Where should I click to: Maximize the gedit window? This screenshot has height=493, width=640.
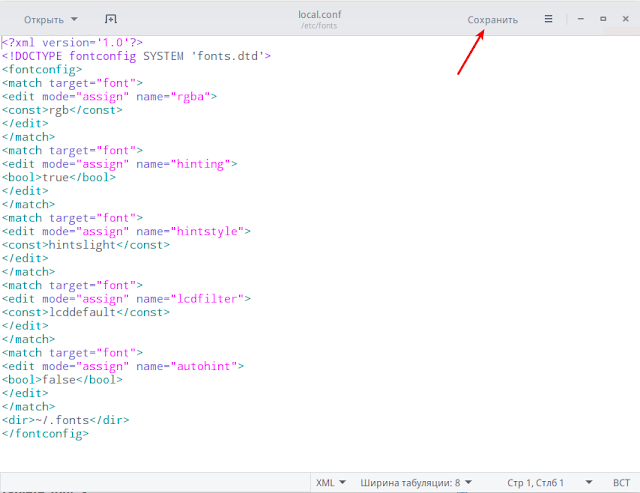[x=603, y=19]
